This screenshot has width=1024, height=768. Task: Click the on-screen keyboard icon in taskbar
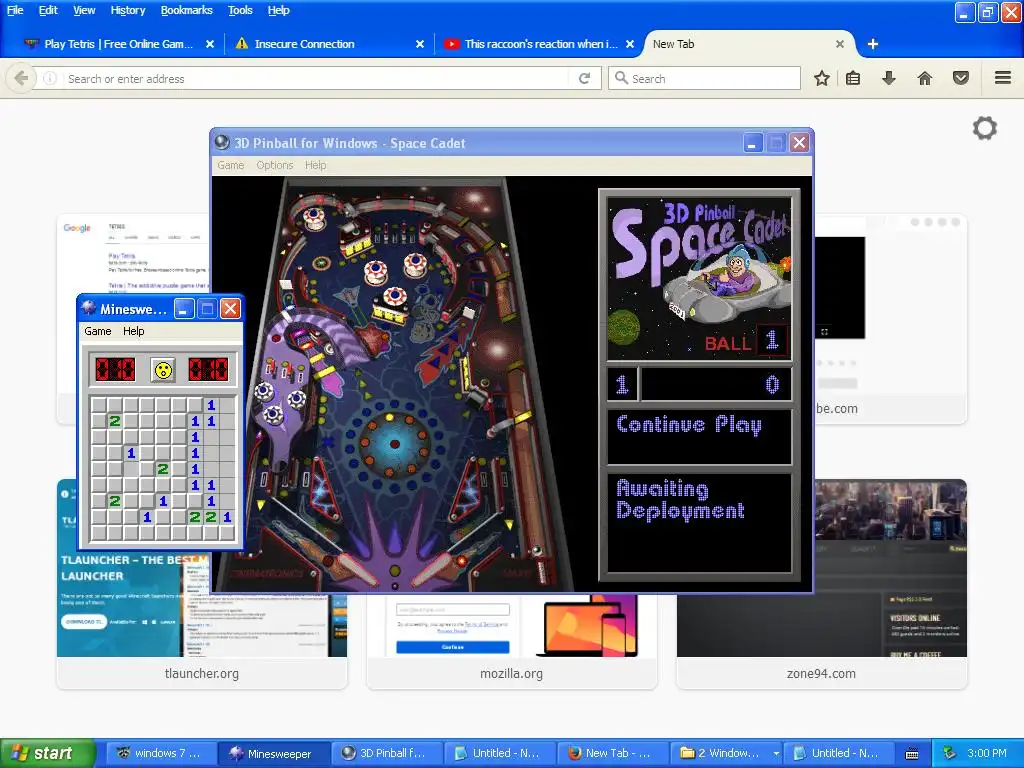pos(912,754)
